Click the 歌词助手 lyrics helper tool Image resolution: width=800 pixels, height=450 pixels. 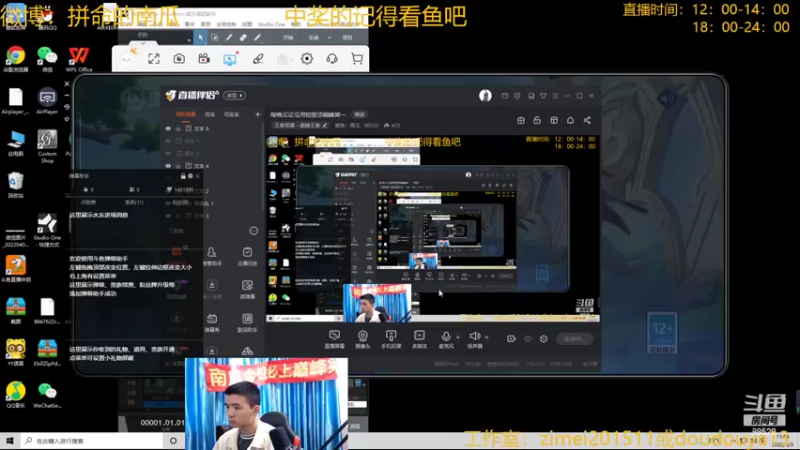point(247,322)
